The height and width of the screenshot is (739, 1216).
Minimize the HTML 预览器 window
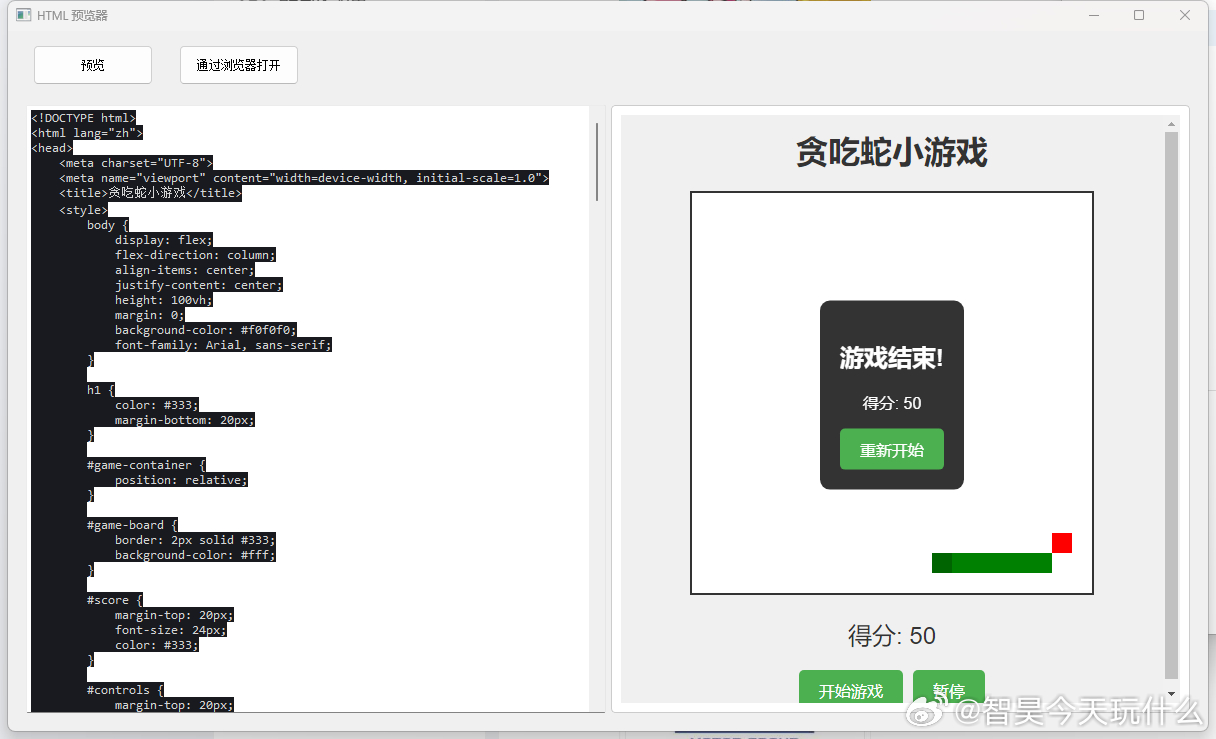1094,15
